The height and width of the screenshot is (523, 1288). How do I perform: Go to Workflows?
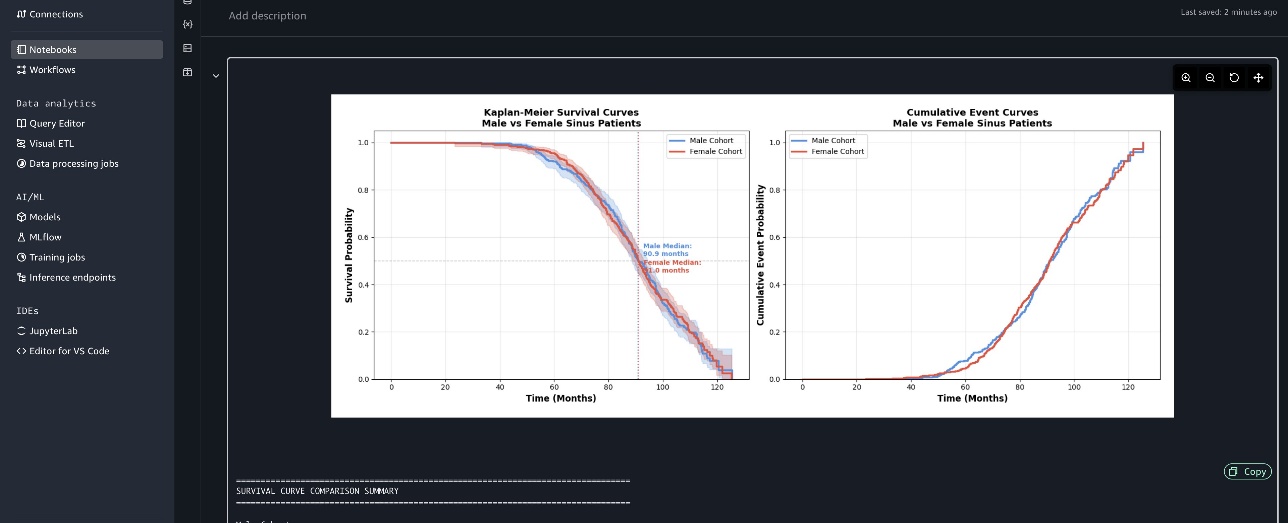[52, 70]
